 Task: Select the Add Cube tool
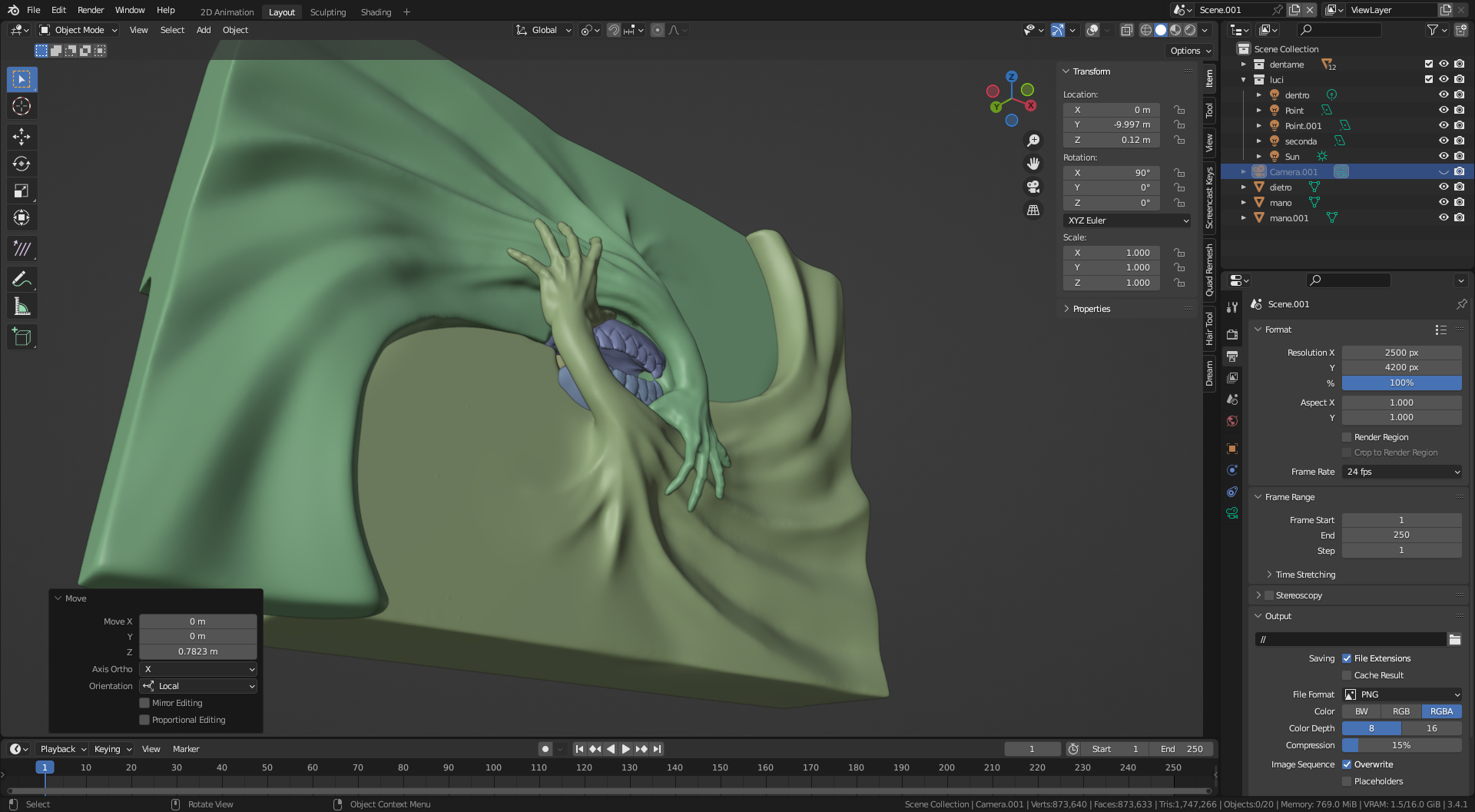click(x=22, y=336)
